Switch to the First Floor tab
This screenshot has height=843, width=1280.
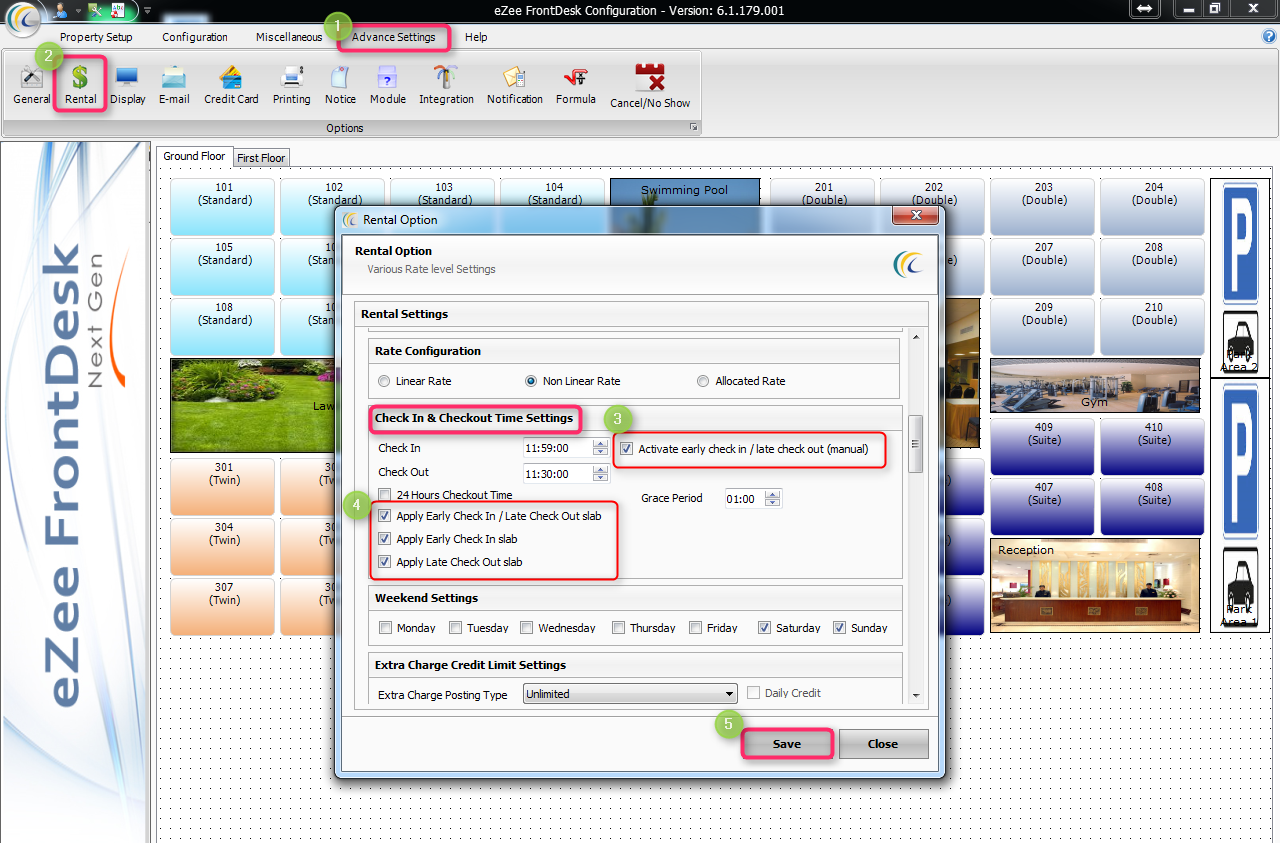pos(261,158)
